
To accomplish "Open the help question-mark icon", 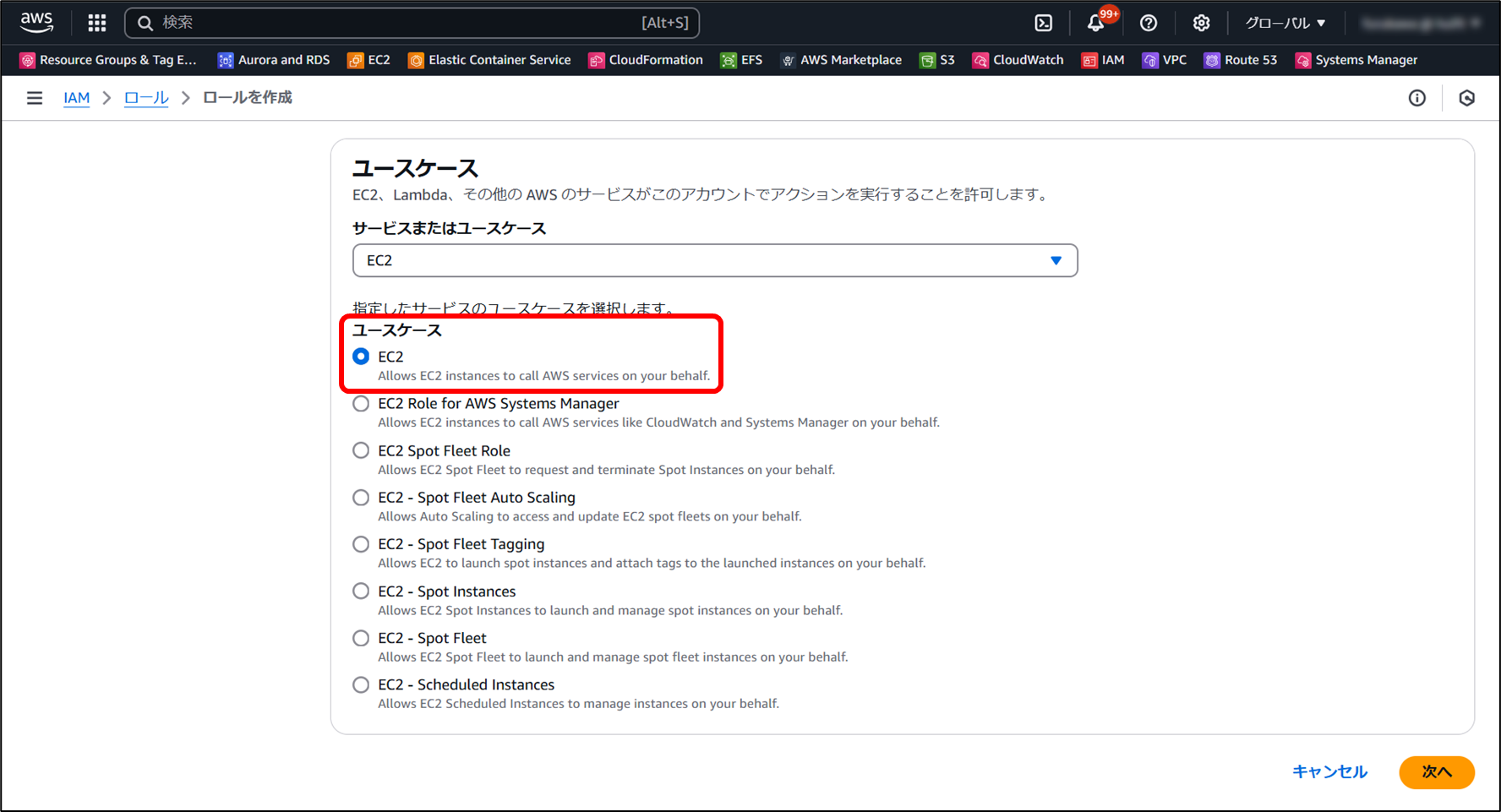I will click(1149, 23).
